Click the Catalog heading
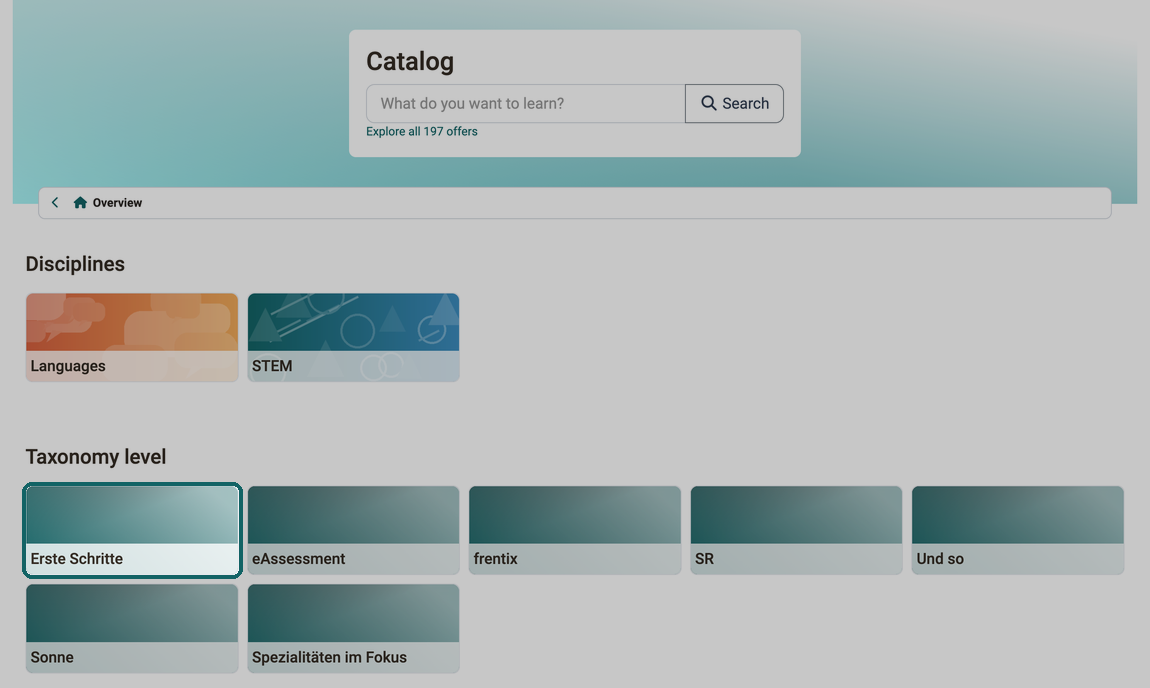 [x=410, y=62]
